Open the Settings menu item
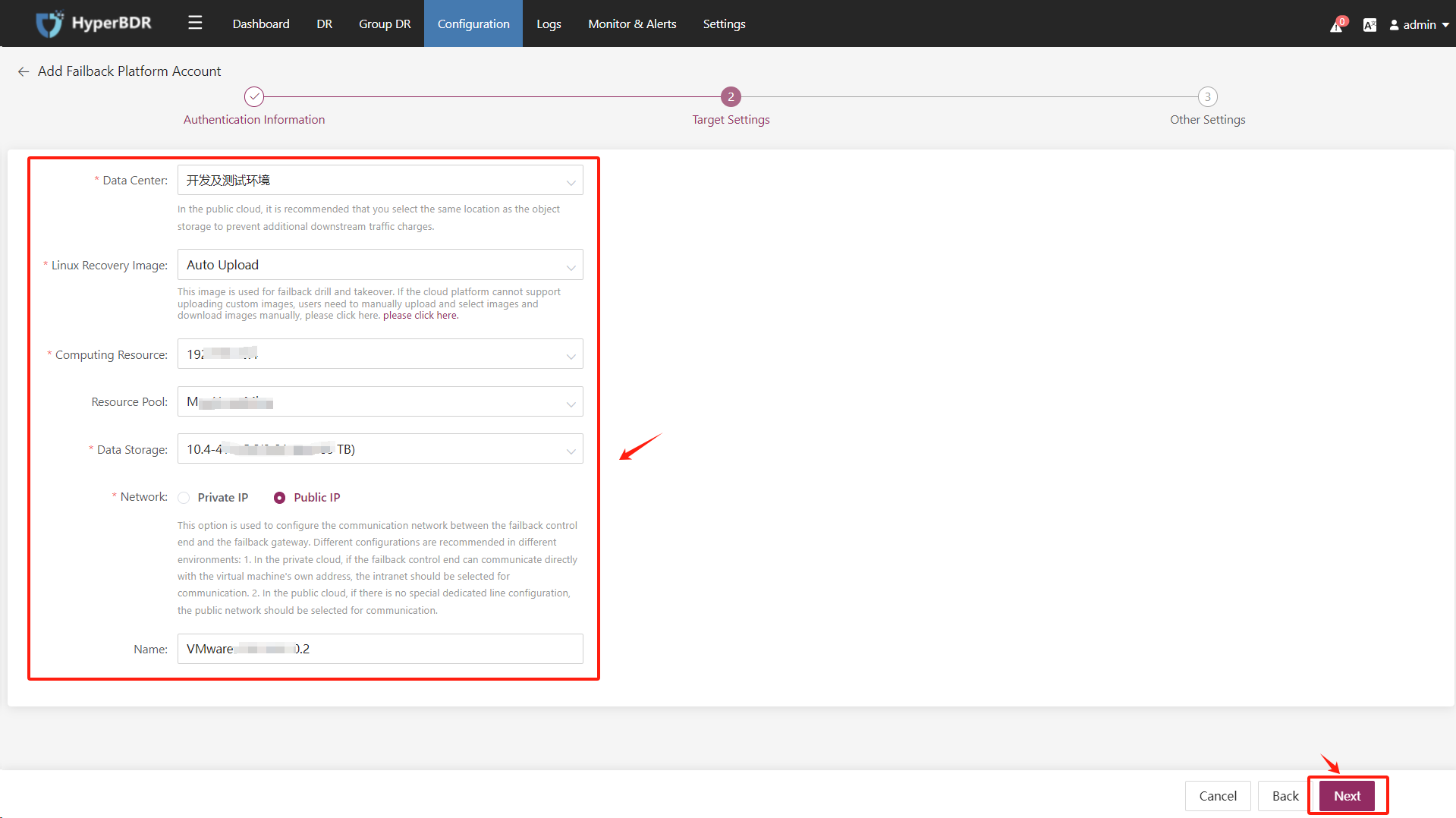The height and width of the screenshot is (818, 1456). click(x=724, y=24)
